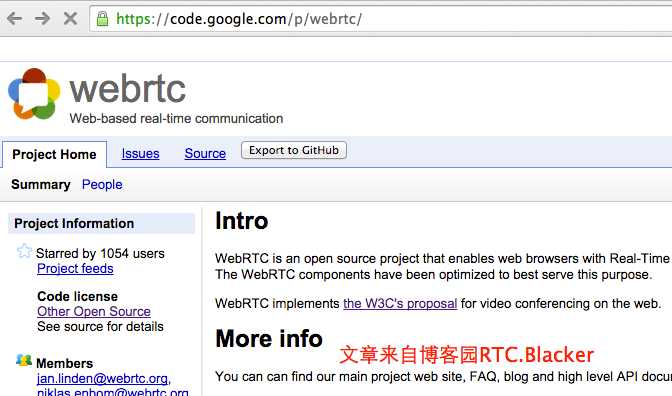Image resolution: width=672 pixels, height=396 pixels.
Task: Select the Summary sub-tab
Action: coord(41,185)
